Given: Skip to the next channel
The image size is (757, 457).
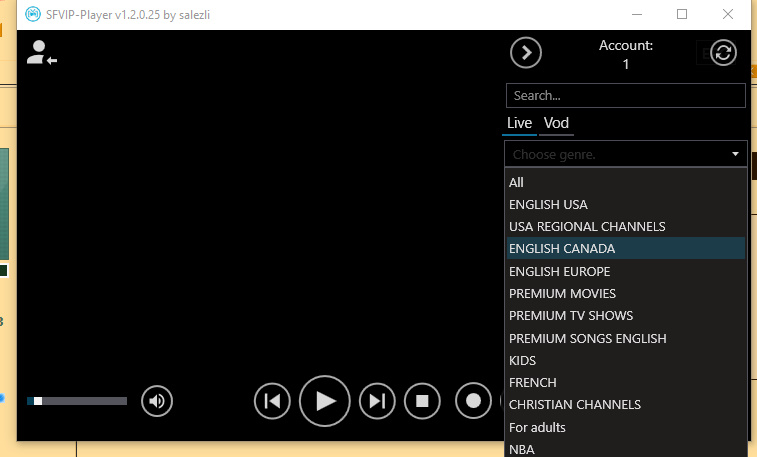Looking at the screenshot, I should [x=377, y=401].
